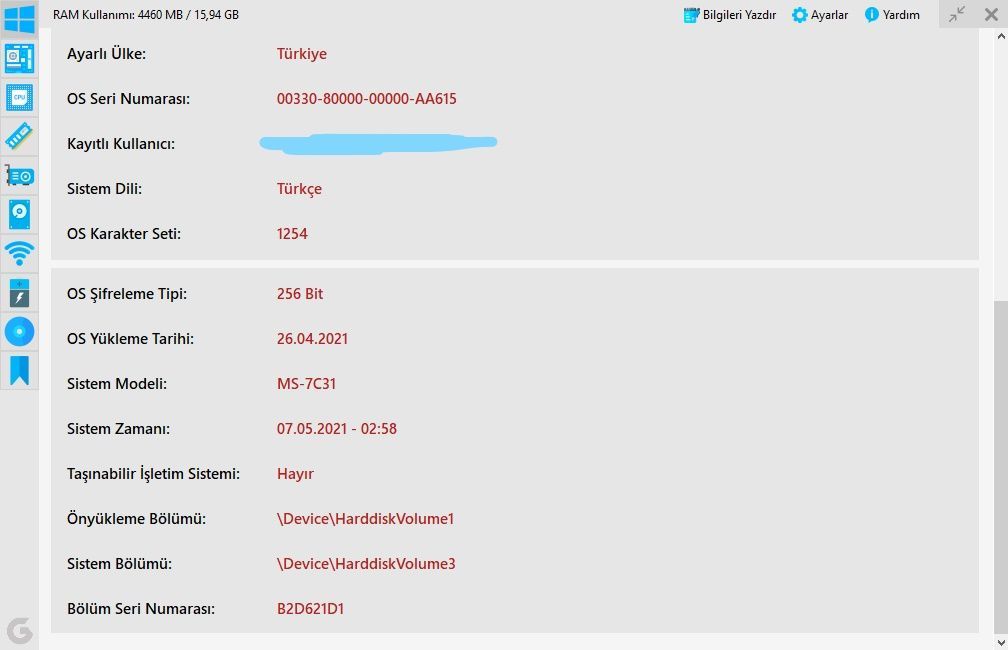
Task: Select the hard disk drive icon
Action: coord(19,214)
